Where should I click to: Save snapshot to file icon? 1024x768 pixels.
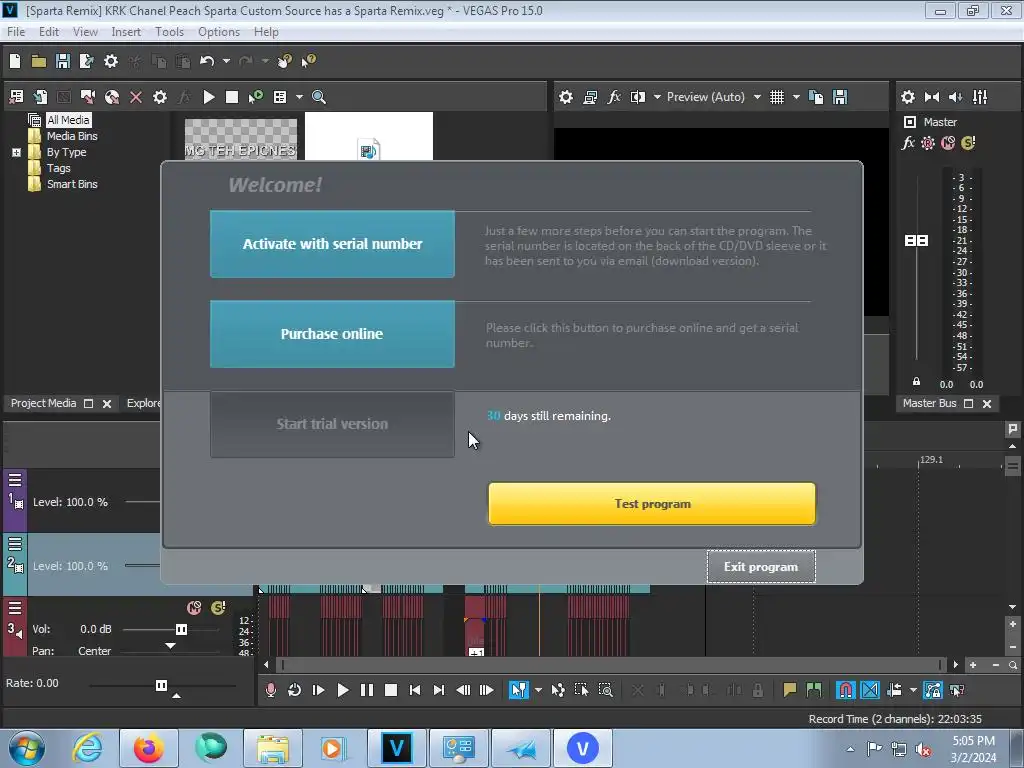pos(840,97)
